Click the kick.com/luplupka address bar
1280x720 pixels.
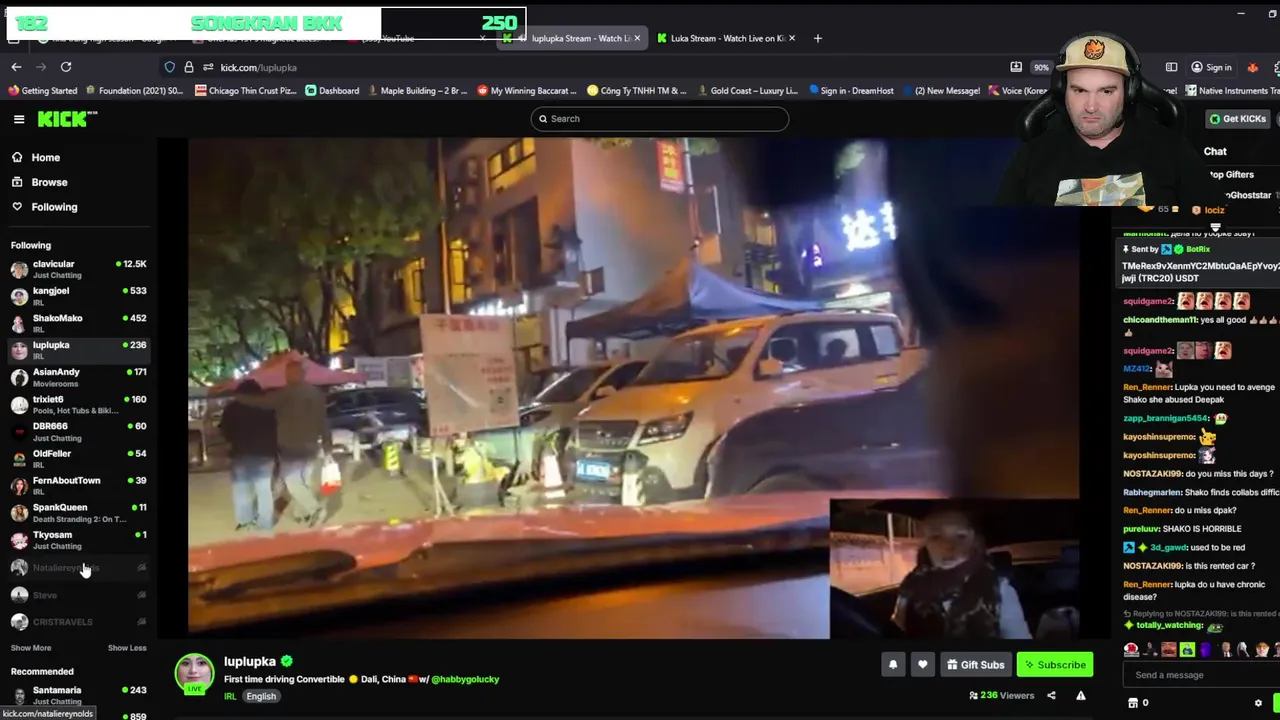[258, 67]
